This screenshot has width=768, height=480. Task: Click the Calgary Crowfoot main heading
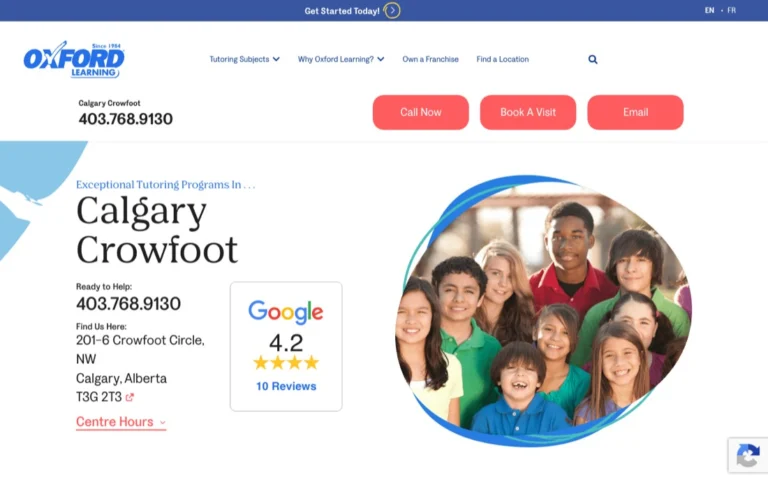coord(157,230)
